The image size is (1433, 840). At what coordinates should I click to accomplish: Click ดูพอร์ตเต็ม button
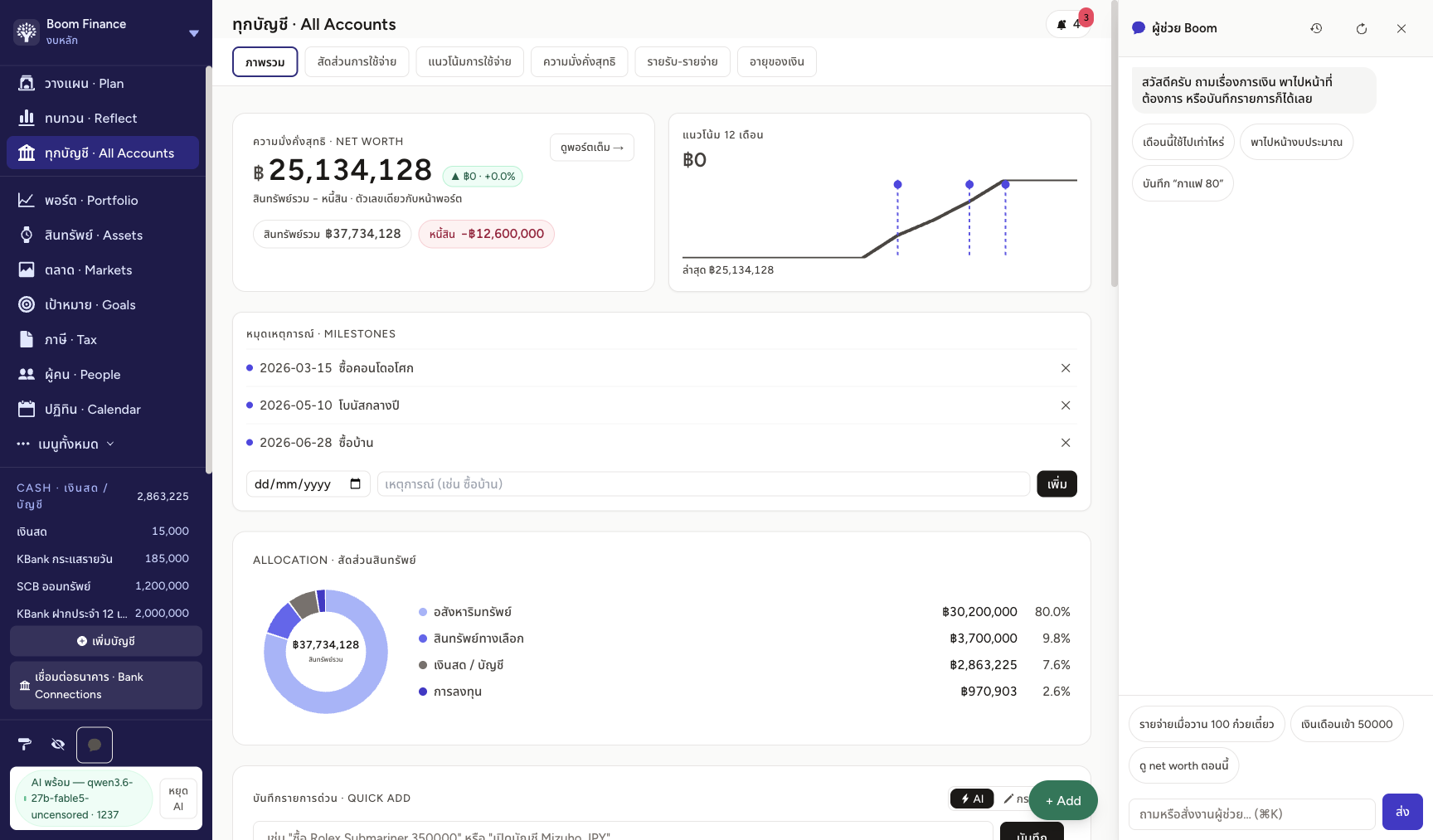pyautogui.click(x=592, y=147)
